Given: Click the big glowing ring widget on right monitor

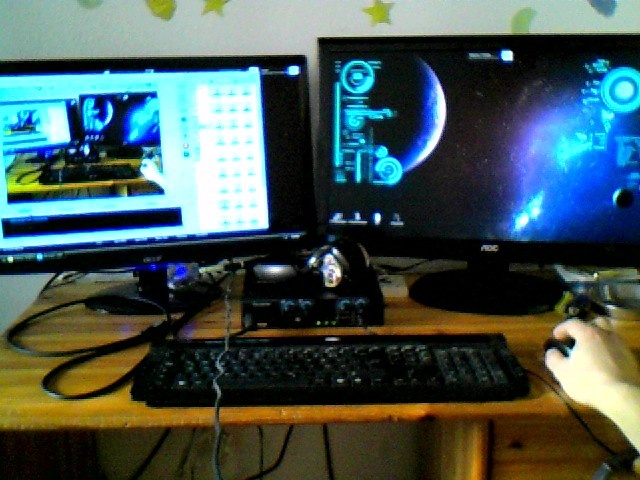Looking at the screenshot, I should pos(622,90).
